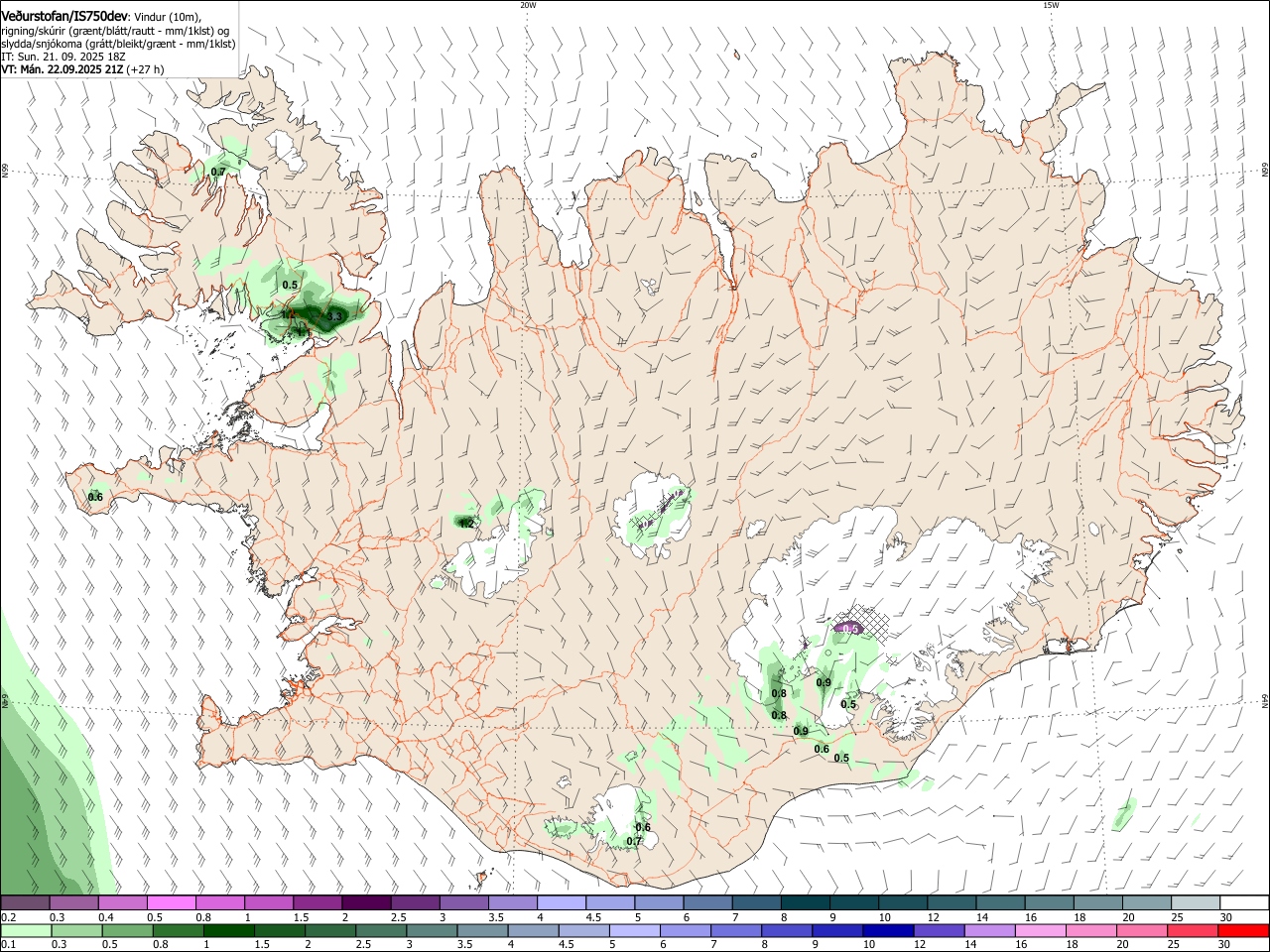Image resolution: width=1270 pixels, height=952 pixels.
Task: Click the rain legend swatch between 8 and 9
Action: (786, 930)
